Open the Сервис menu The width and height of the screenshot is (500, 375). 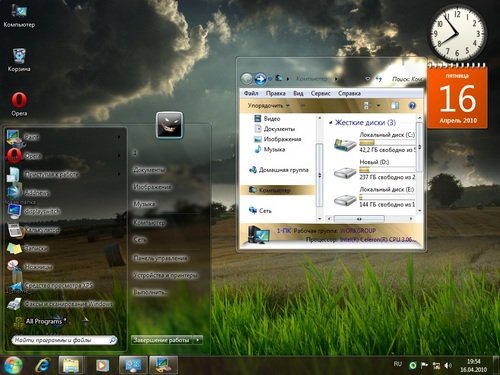click(320, 93)
